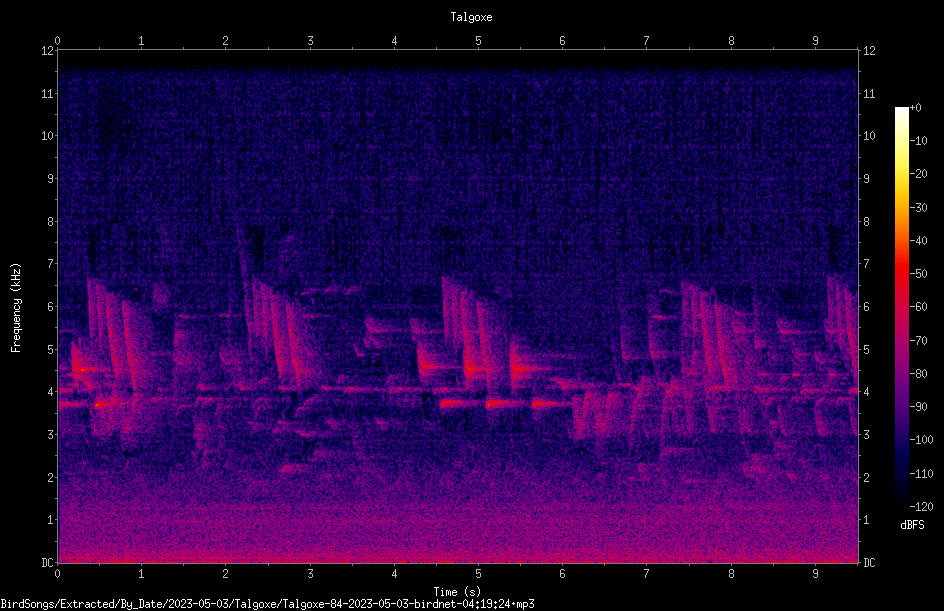The height and width of the screenshot is (611, 944).
Task: Click the yellow -20 region of the color bar
Action: [x=901, y=174]
